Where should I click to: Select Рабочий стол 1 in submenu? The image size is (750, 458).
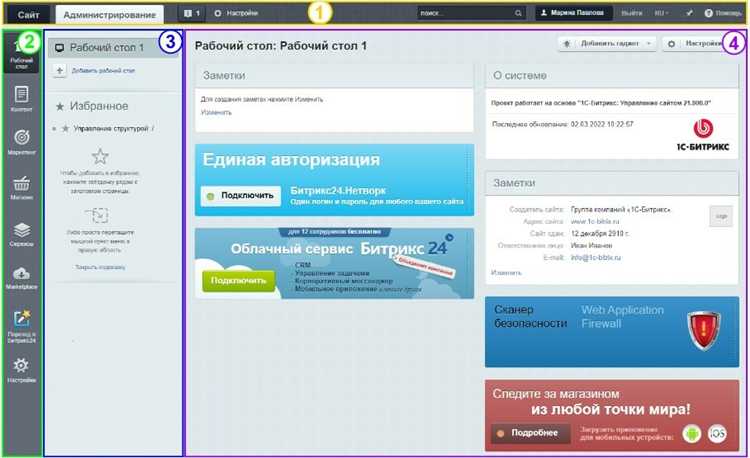tap(113, 48)
